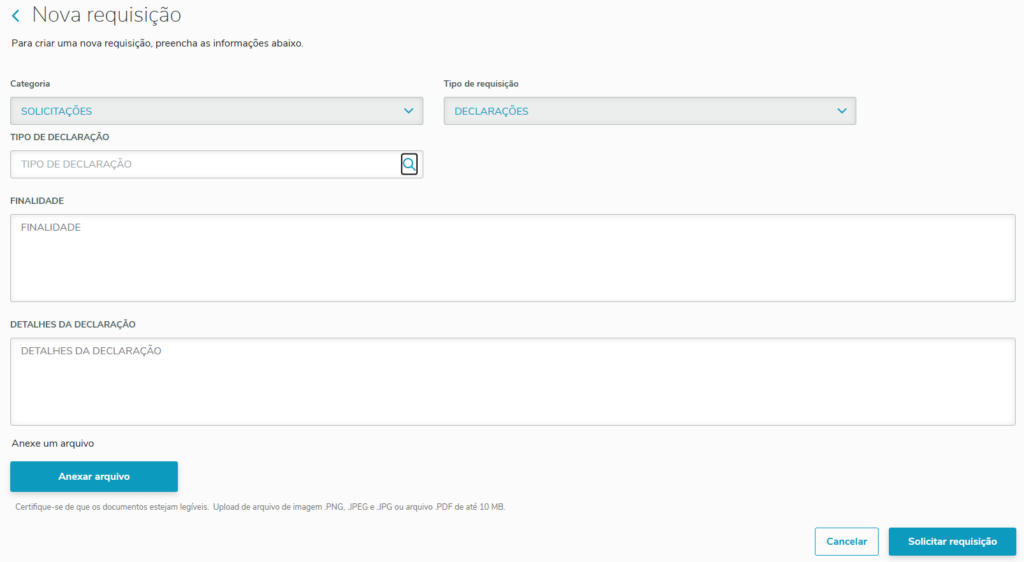Click the TIPO DE DECLARAÇÃO label text
This screenshot has width=1024, height=562.
click(59, 137)
